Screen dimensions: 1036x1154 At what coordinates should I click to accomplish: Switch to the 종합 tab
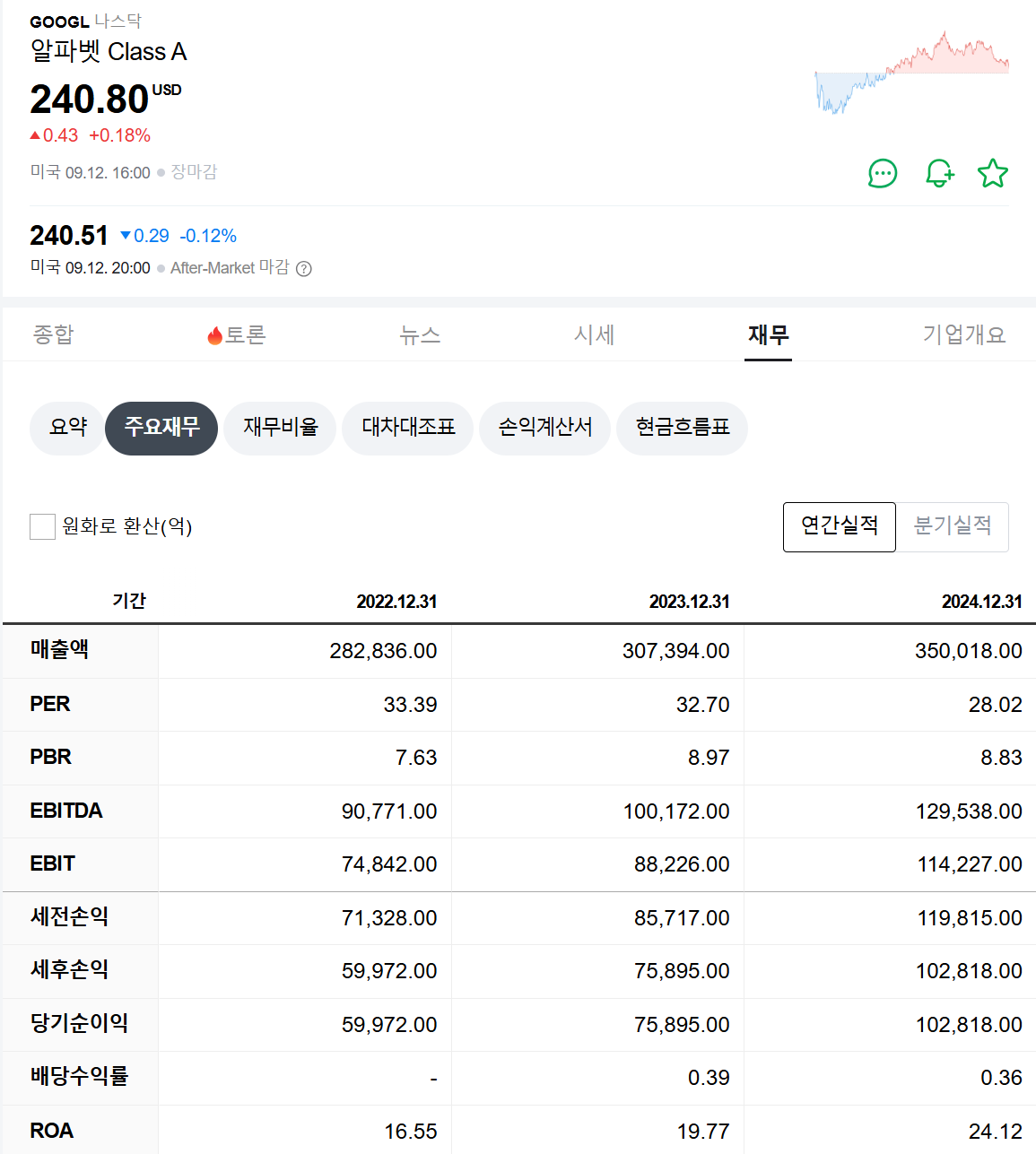pos(53,334)
